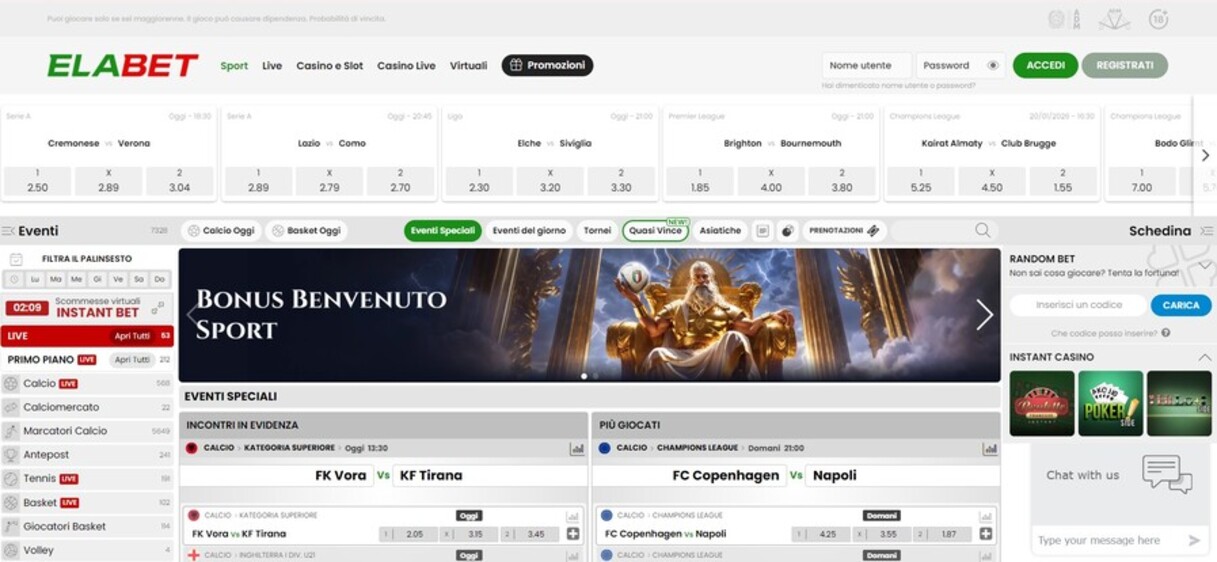Advance the match carousel right arrow

pos(1205,155)
